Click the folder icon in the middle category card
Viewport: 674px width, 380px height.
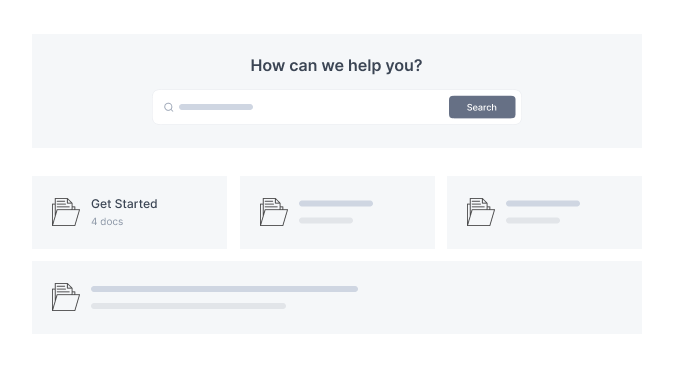pos(274,212)
